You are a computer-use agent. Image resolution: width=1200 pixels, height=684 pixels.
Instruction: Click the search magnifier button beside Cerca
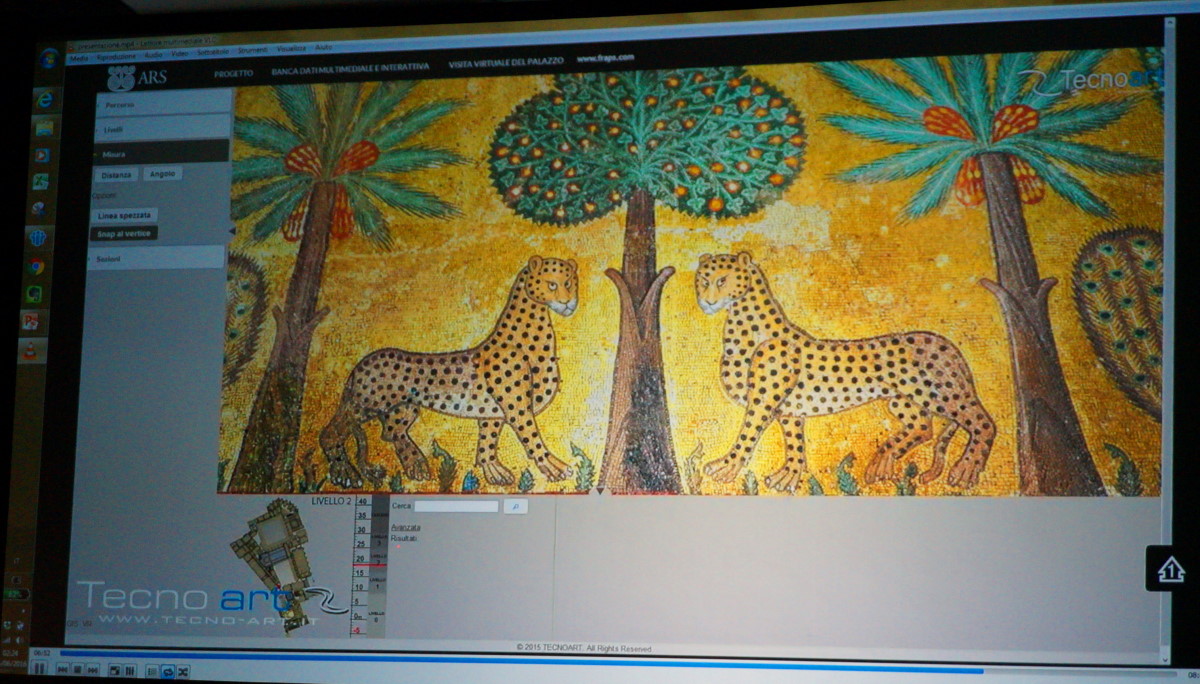tap(515, 508)
